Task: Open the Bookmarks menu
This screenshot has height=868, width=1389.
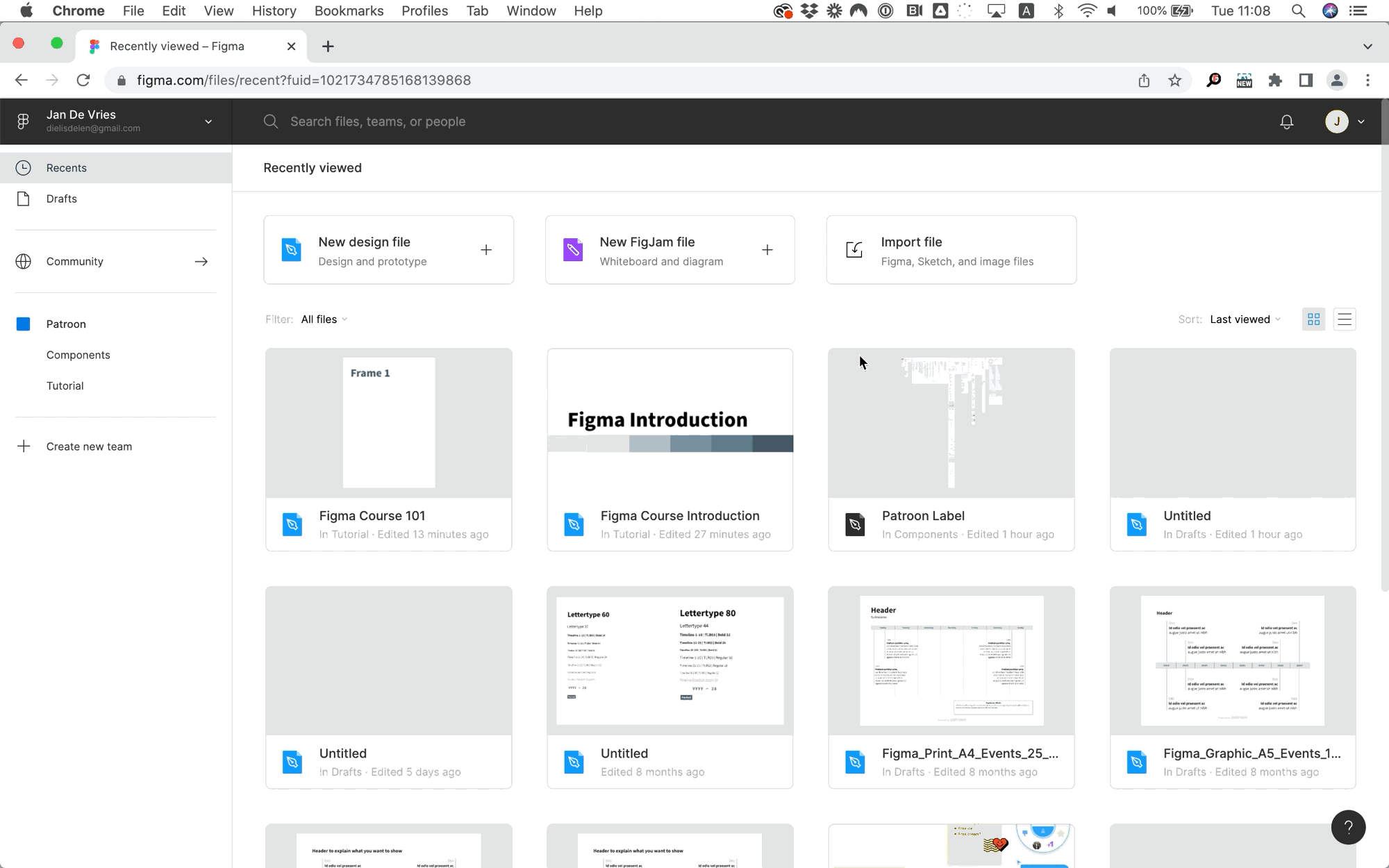Action: point(349,11)
